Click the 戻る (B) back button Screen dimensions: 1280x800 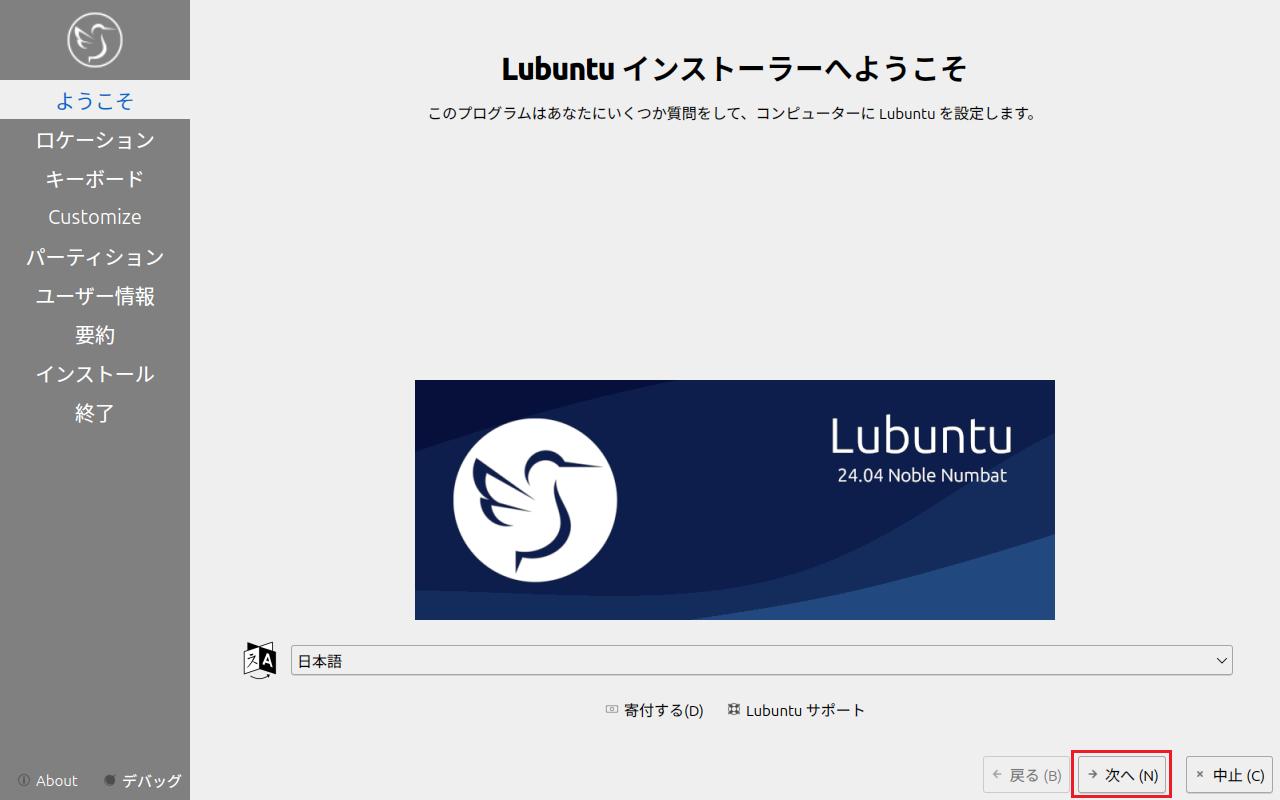(x=1026, y=775)
